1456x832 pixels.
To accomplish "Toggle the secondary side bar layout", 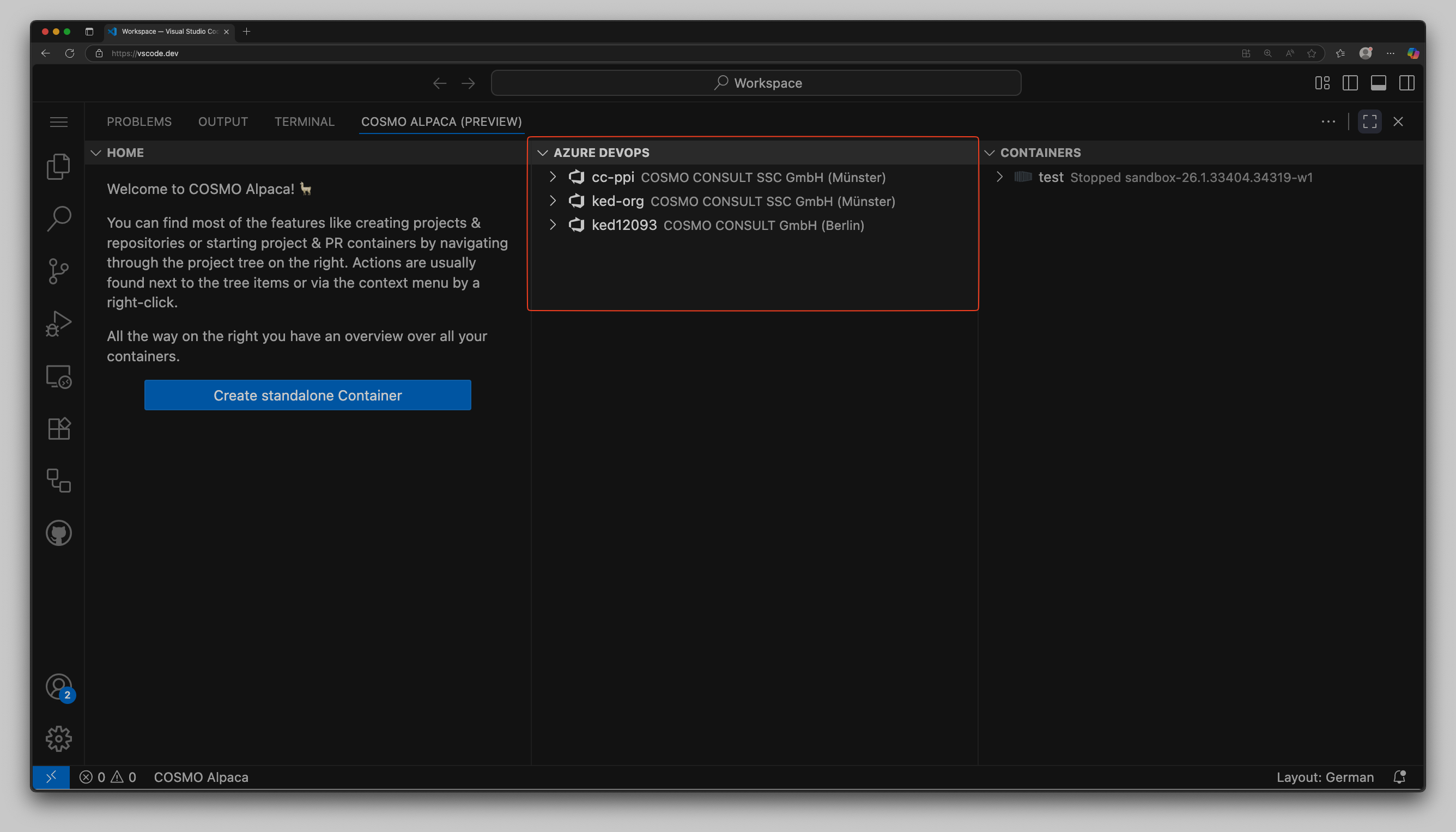I will (x=1406, y=83).
